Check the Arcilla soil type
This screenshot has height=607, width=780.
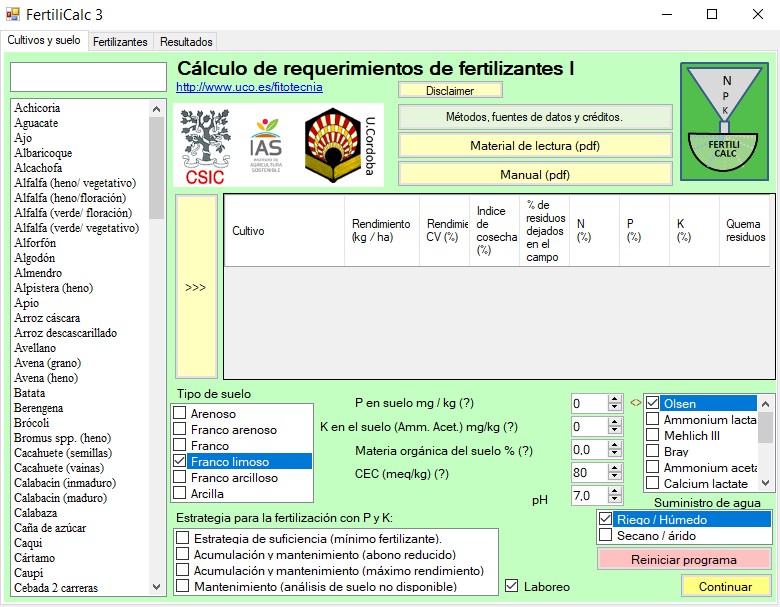180,493
